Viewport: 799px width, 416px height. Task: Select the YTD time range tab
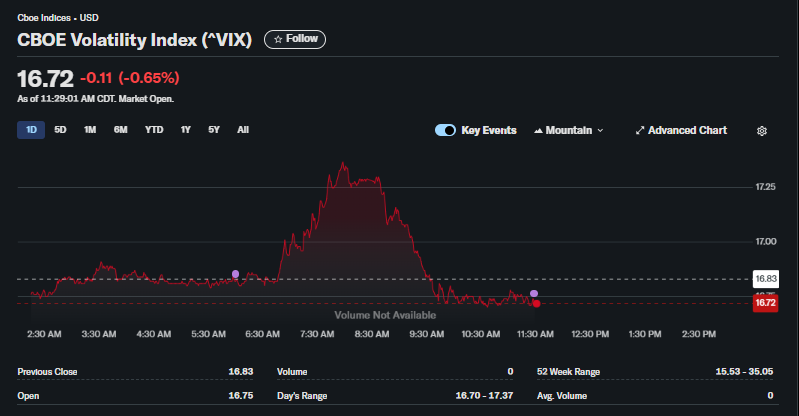point(154,130)
